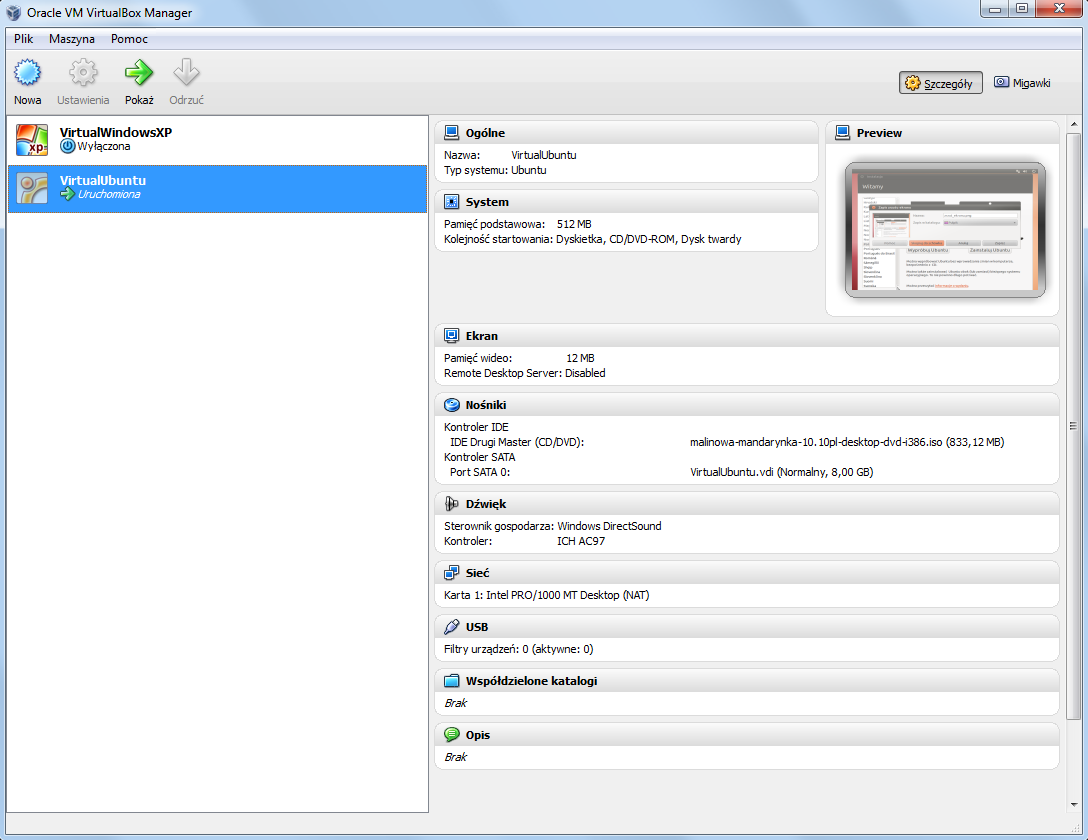Click the VirtualWindowsXP machine icon
The image size is (1088, 840).
32,139
